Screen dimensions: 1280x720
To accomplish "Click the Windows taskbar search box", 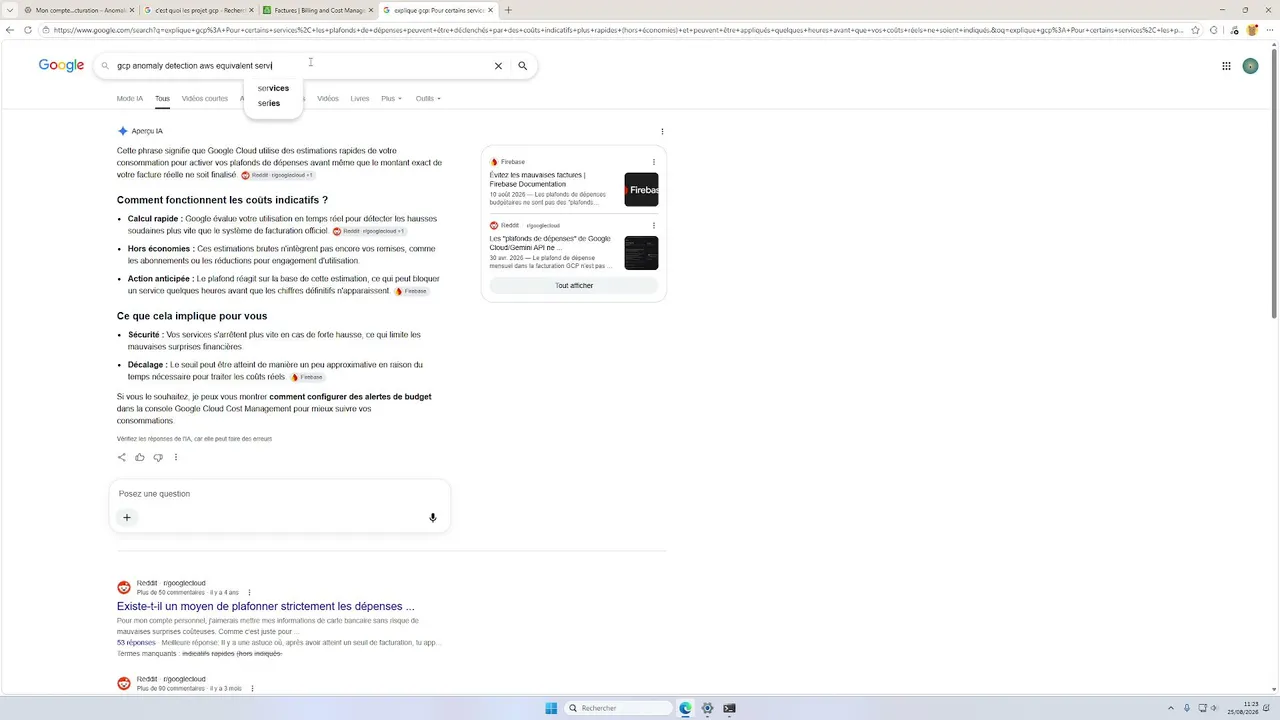I will (x=619, y=708).
